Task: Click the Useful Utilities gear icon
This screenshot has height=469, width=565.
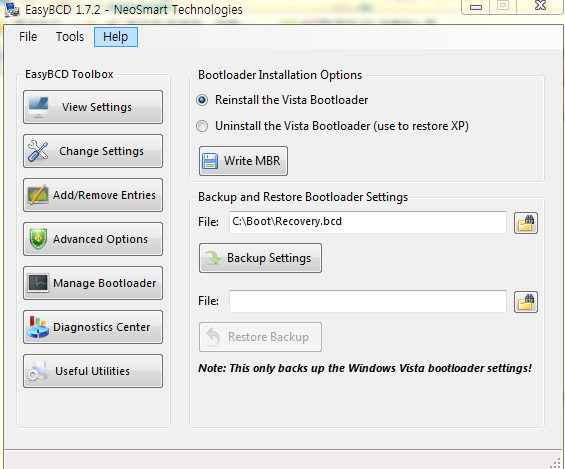Action: 37,371
